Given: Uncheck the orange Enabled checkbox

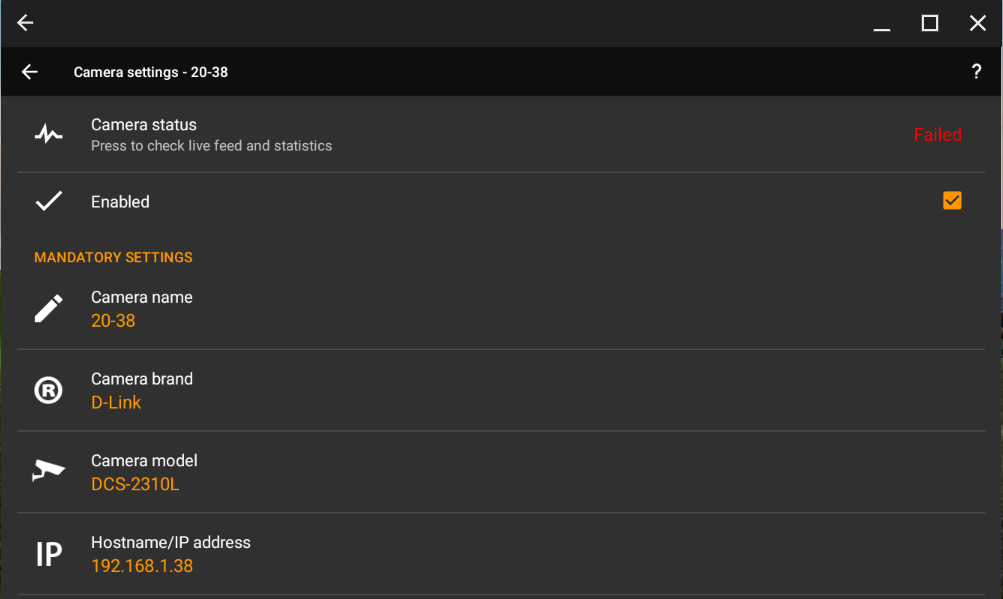Looking at the screenshot, I should point(952,200).
